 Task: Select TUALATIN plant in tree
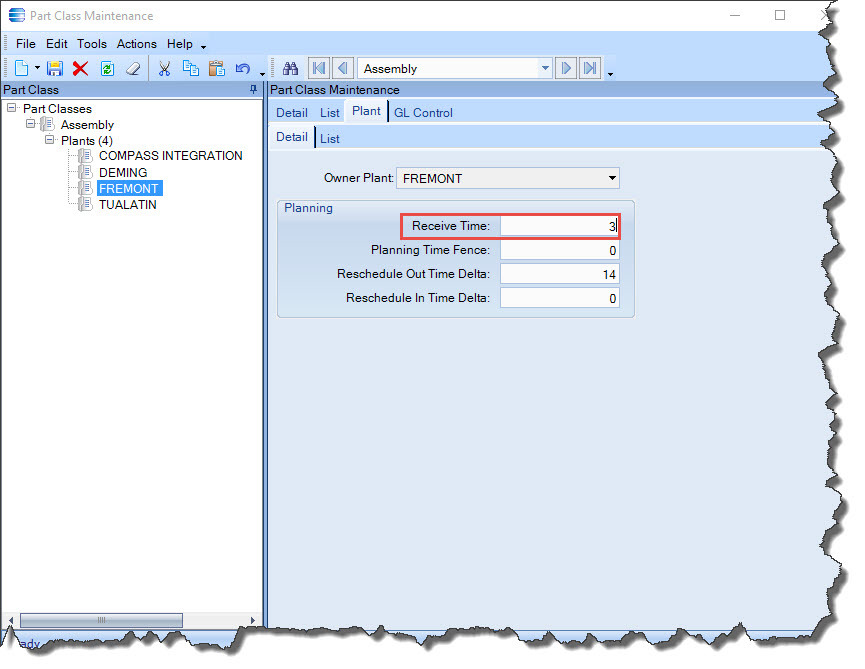(127, 205)
